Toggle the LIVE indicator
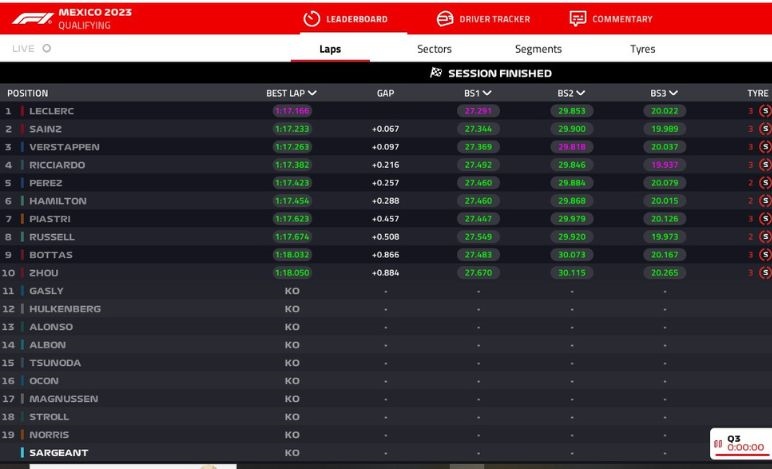 coord(47,48)
